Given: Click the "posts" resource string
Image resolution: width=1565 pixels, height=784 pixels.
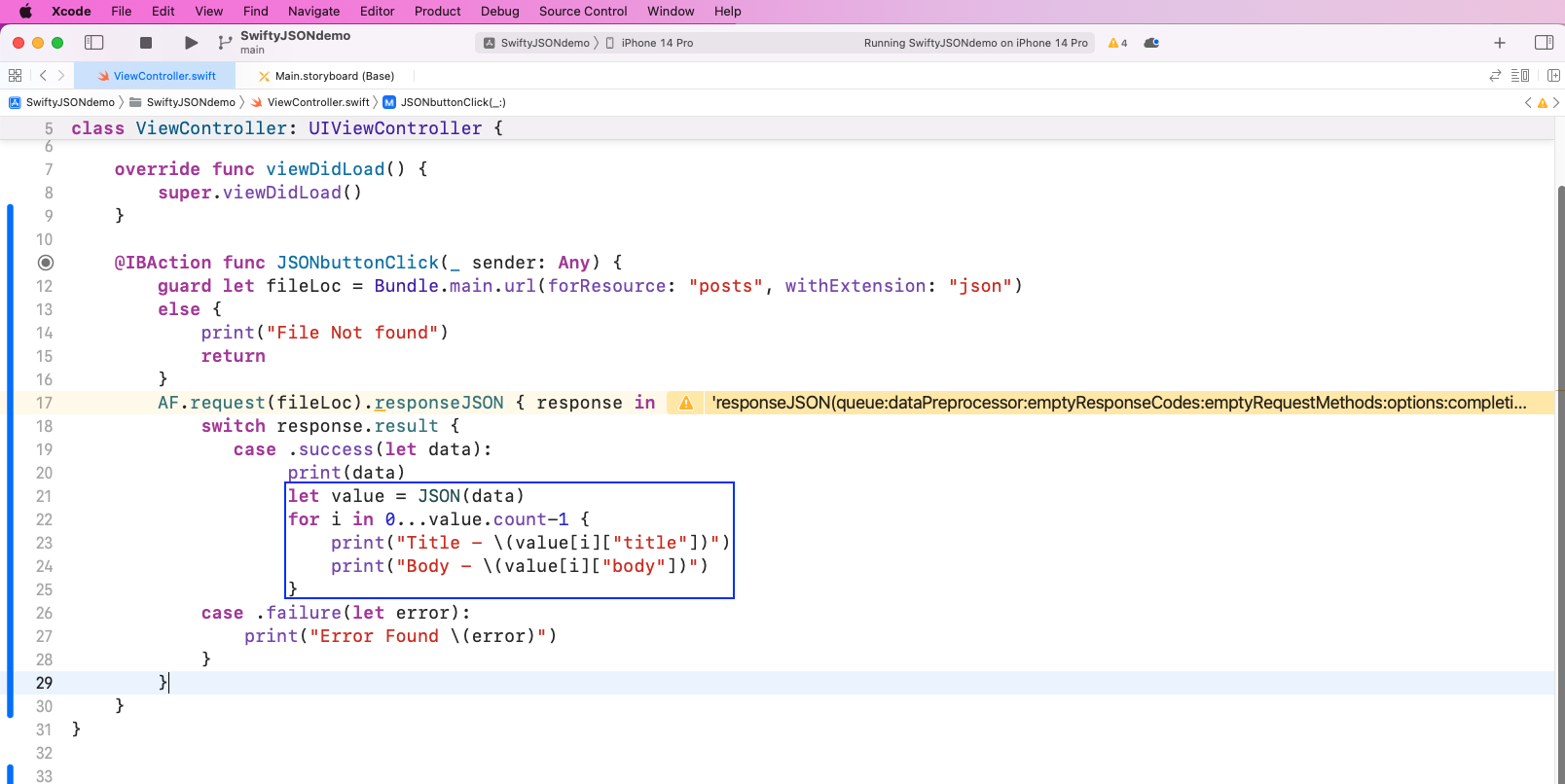Looking at the screenshot, I should click(726, 286).
